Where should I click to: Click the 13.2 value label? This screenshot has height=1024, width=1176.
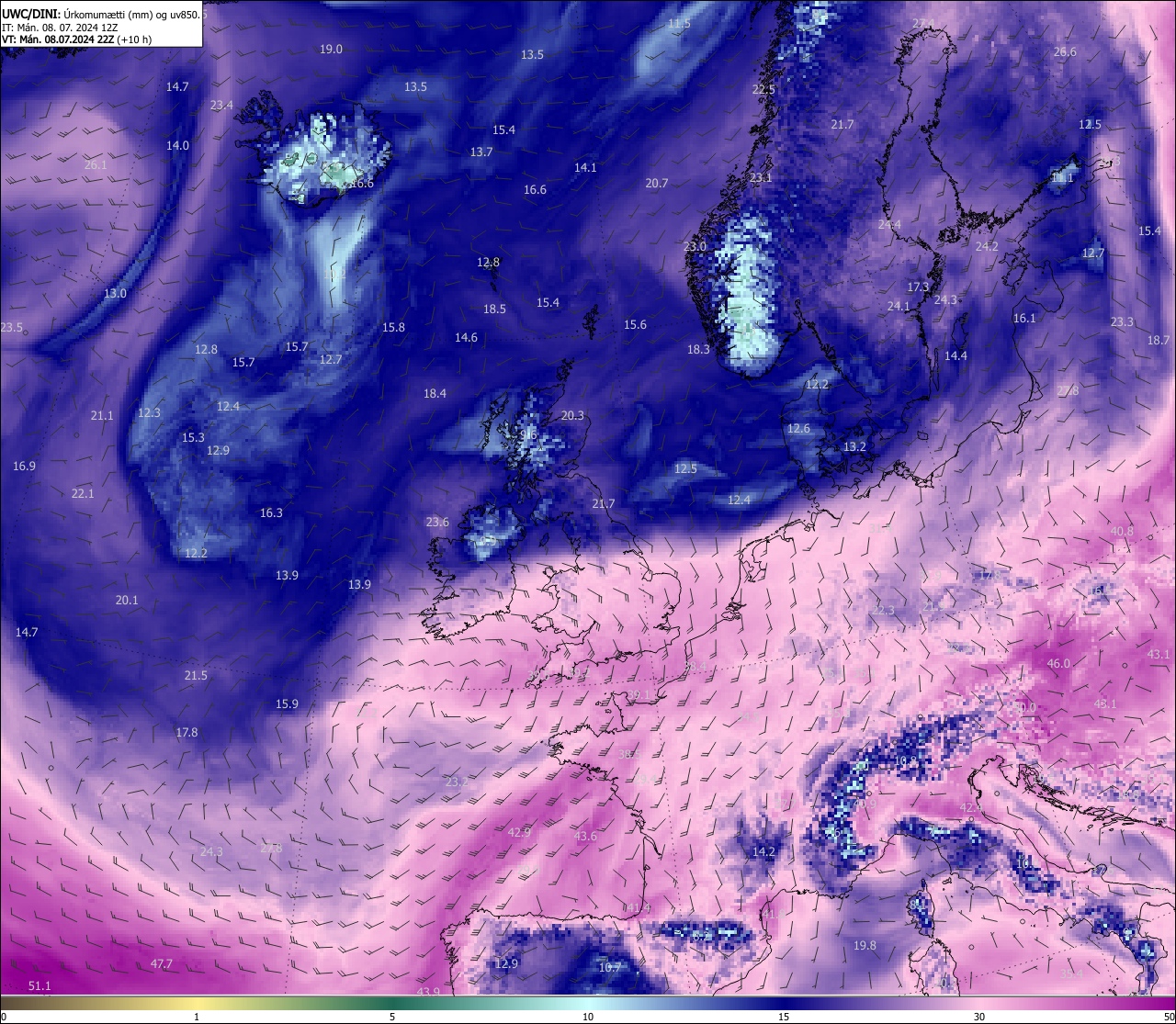pos(854,446)
